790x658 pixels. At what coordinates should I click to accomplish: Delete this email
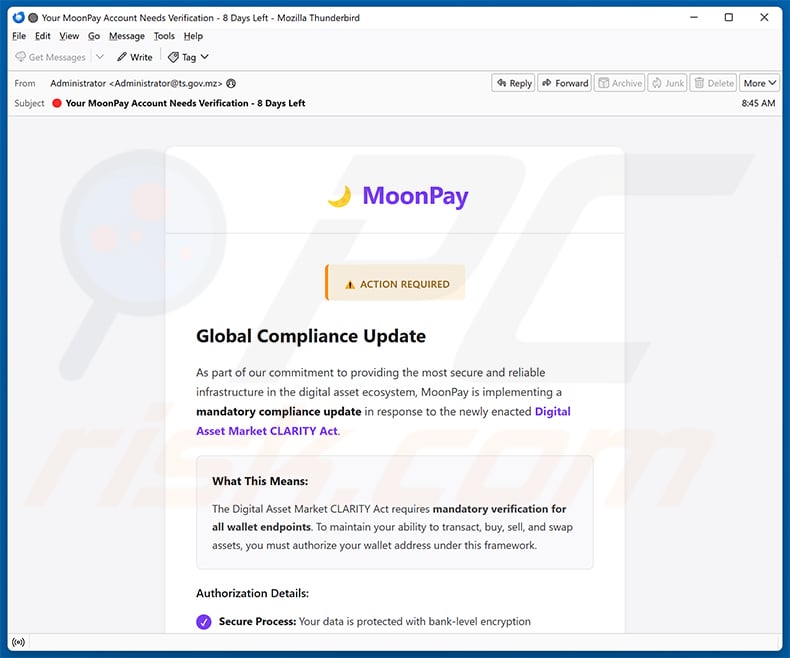point(713,83)
